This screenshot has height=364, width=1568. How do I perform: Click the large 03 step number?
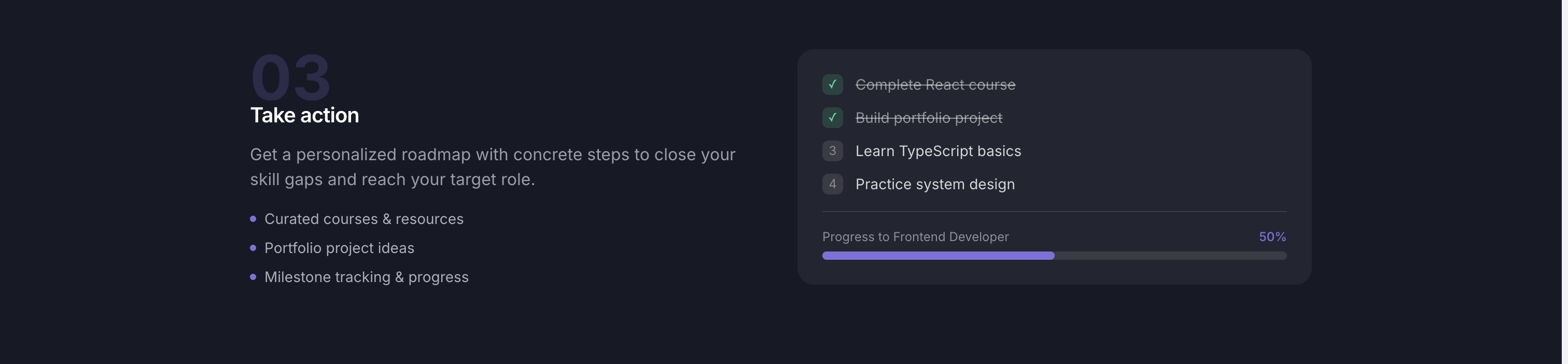pyautogui.click(x=290, y=77)
